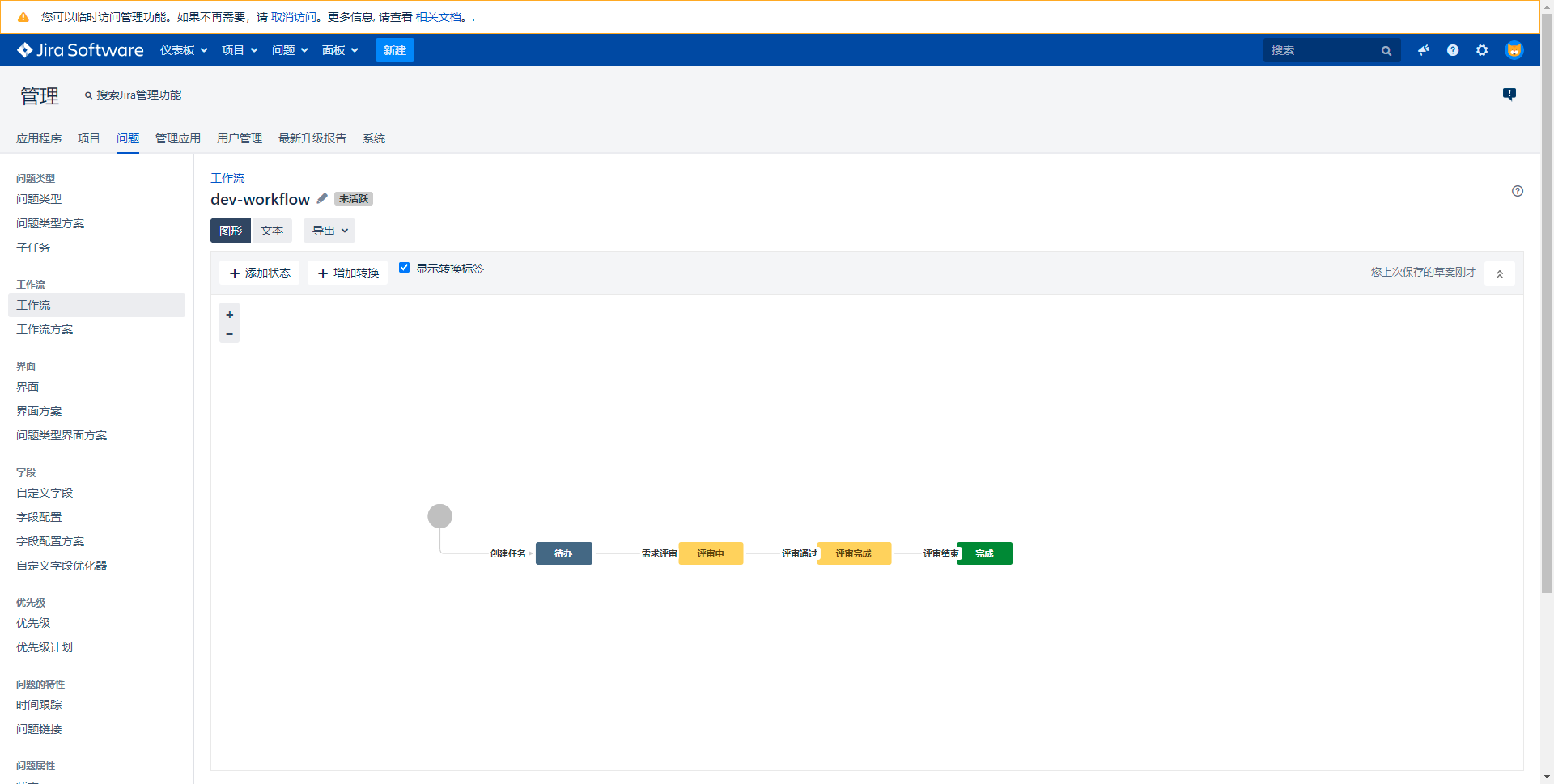Switch to the 文本 view tab
Screen dimensions: 1554x784
click(272, 231)
